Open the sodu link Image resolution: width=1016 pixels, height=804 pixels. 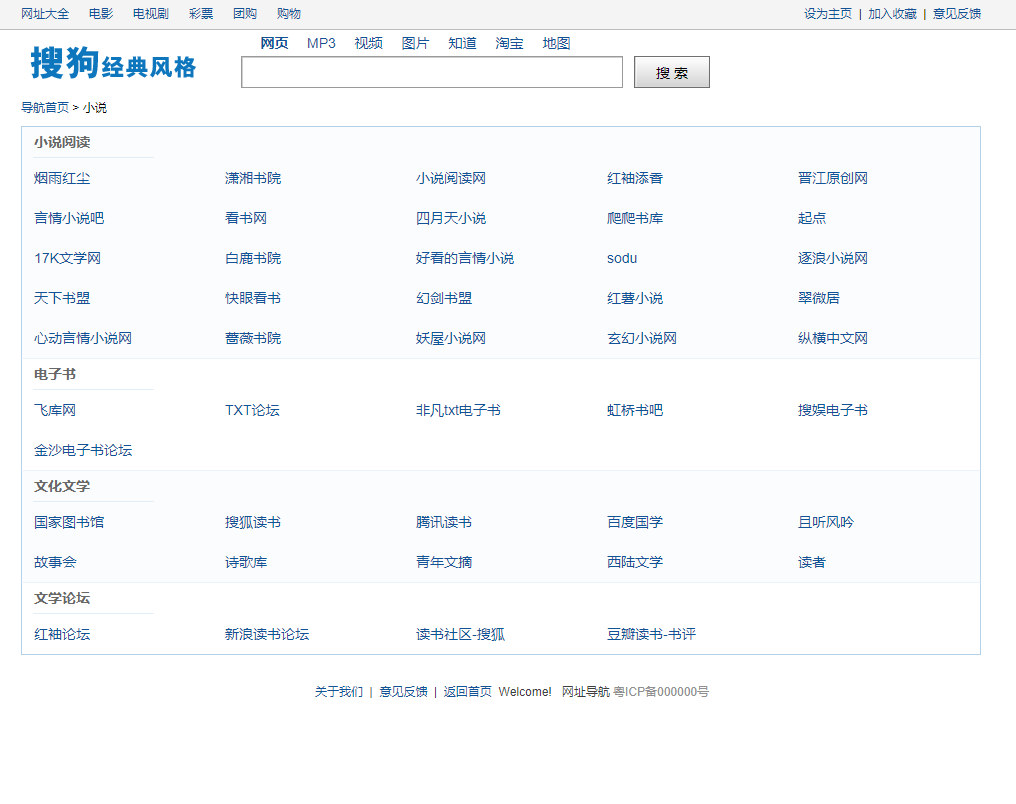pos(622,258)
